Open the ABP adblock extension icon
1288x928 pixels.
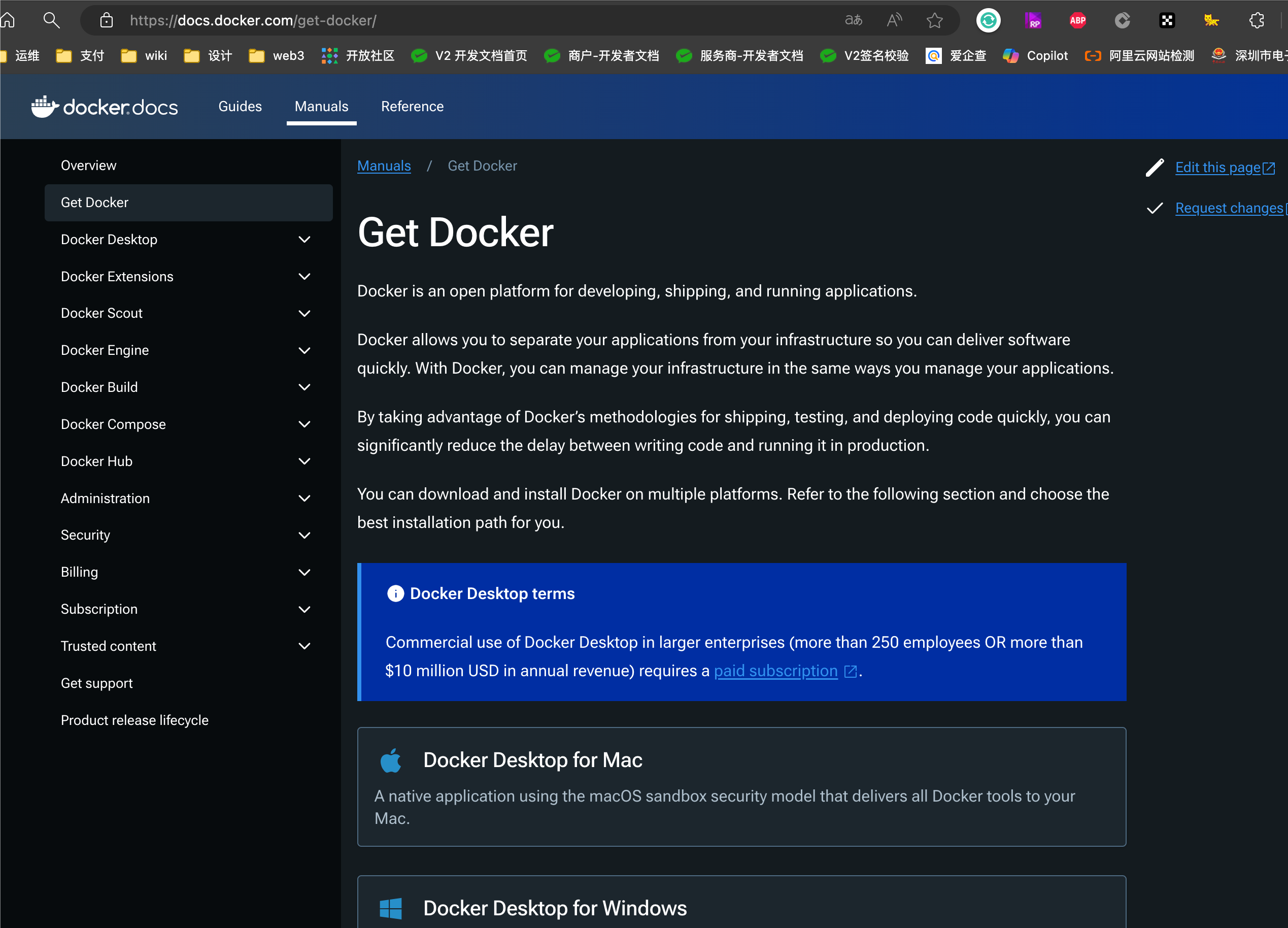1077,21
